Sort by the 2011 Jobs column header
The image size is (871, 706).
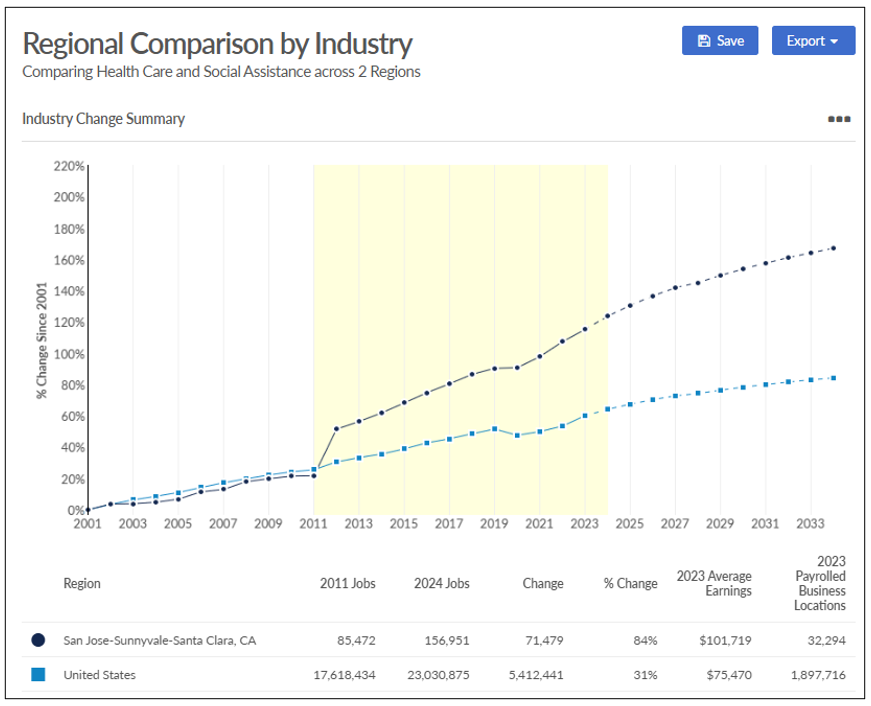pos(347,583)
